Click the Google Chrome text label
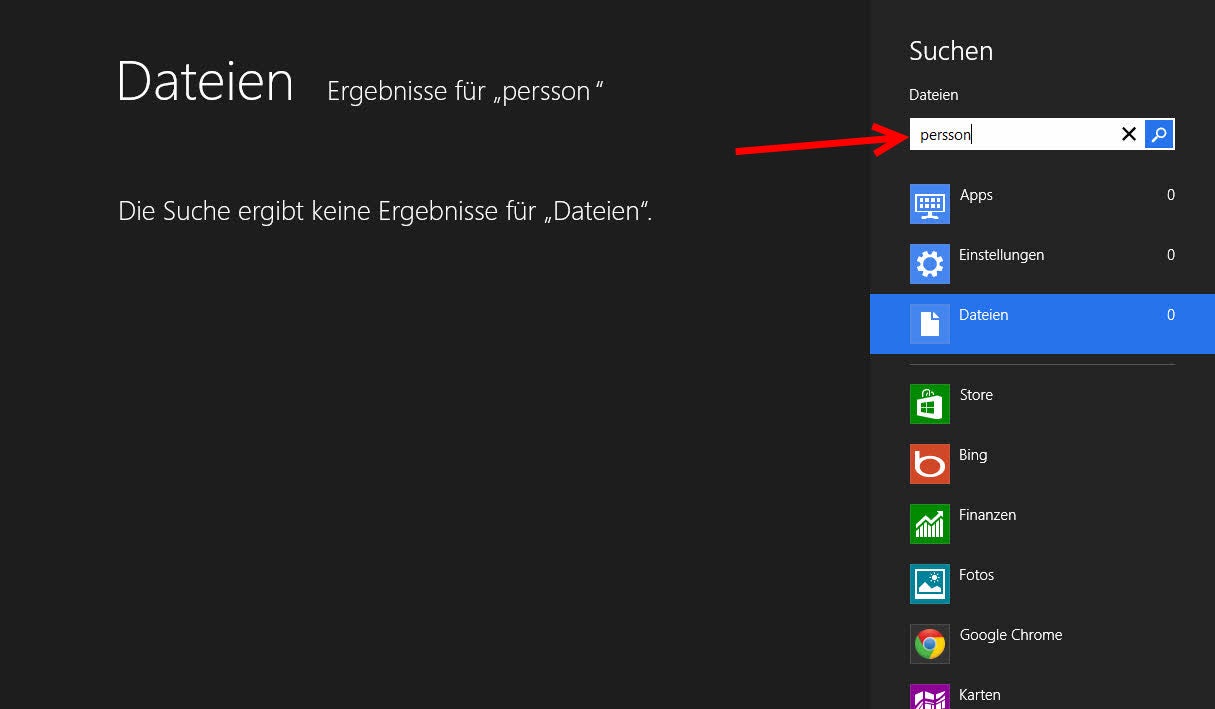The height and width of the screenshot is (709, 1215). (x=1010, y=635)
